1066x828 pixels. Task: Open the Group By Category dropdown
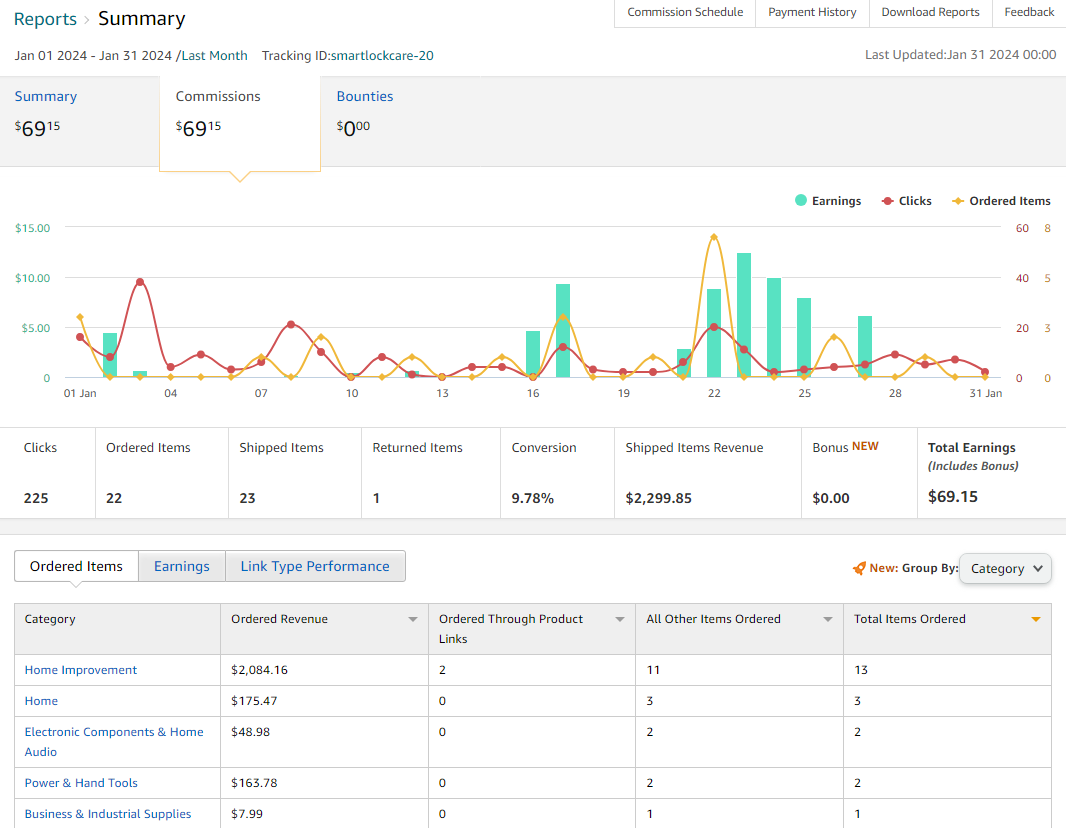click(1005, 568)
